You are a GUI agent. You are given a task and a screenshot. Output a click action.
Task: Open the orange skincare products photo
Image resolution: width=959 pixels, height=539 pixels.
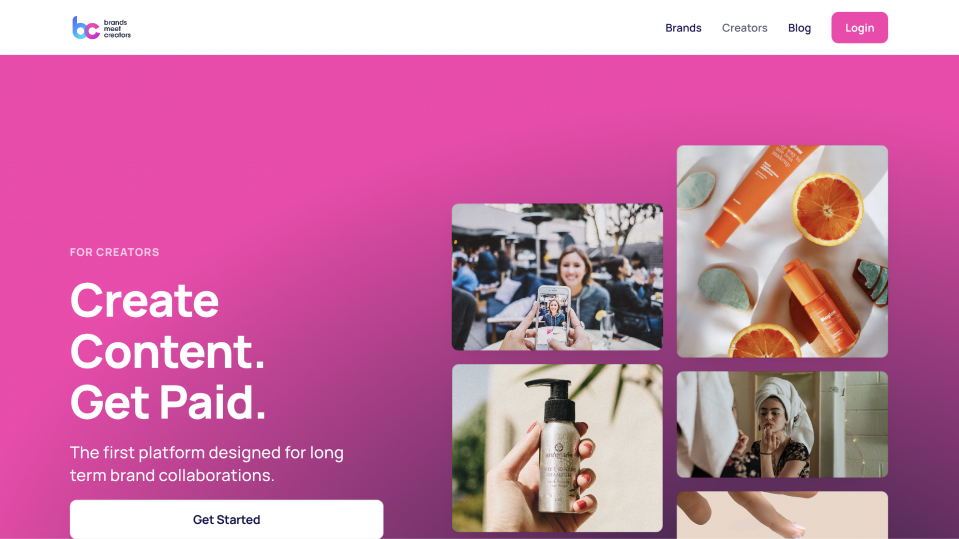[782, 251]
